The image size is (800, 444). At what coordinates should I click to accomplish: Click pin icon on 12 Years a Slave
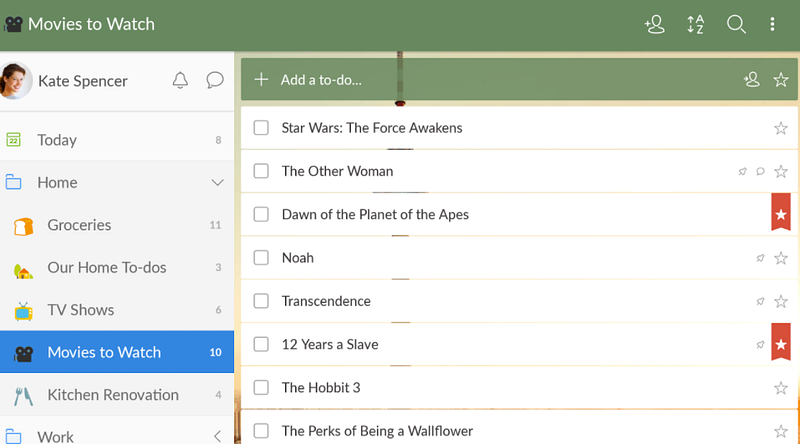(x=760, y=345)
